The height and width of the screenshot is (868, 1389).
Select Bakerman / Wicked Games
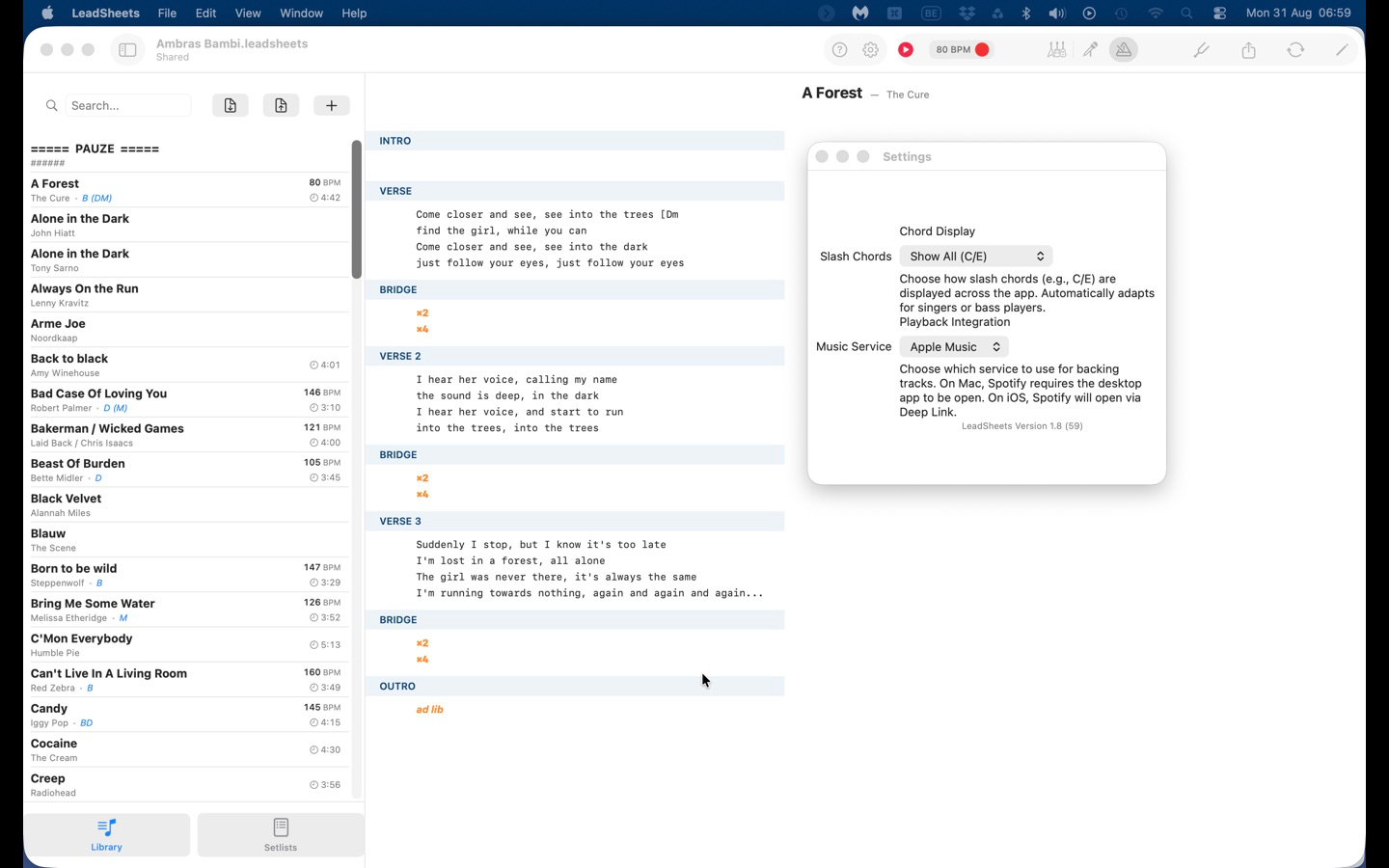(x=186, y=435)
